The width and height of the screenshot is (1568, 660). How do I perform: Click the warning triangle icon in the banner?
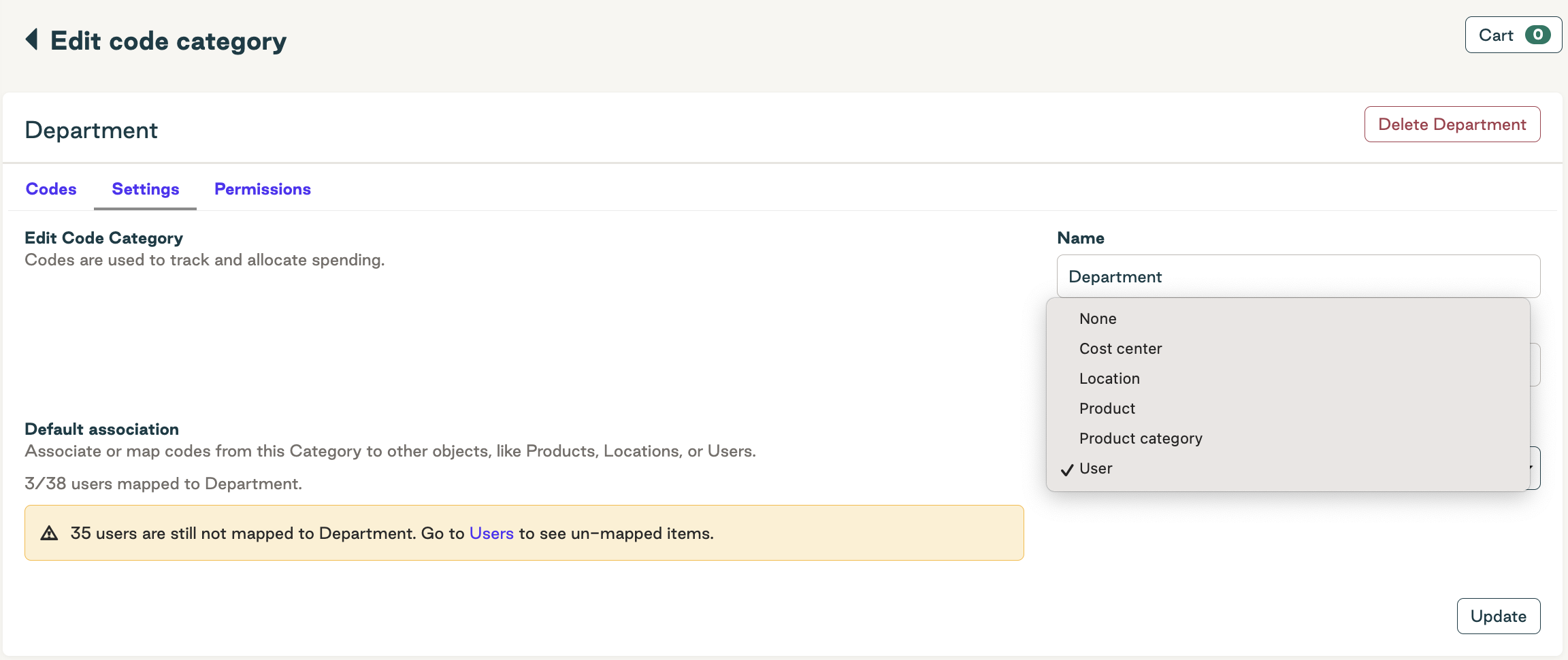coord(49,533)
